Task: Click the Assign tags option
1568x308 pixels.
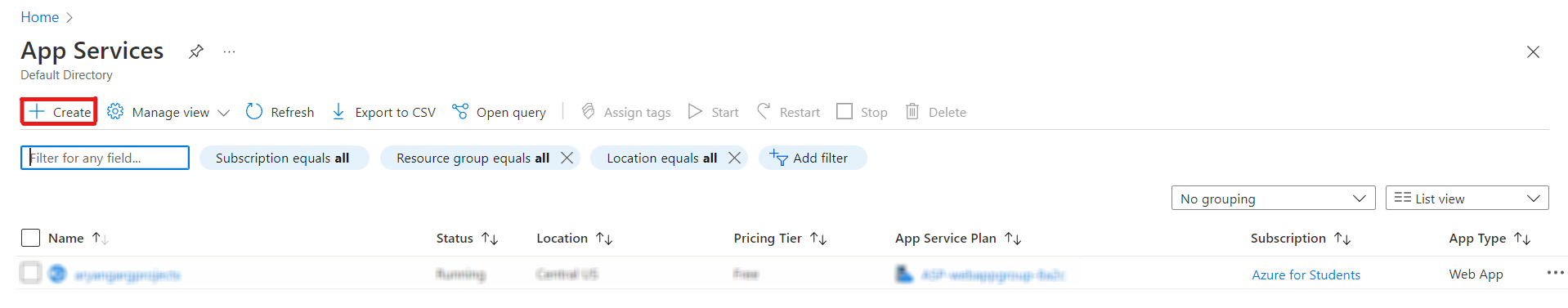Action: [626, 112]
